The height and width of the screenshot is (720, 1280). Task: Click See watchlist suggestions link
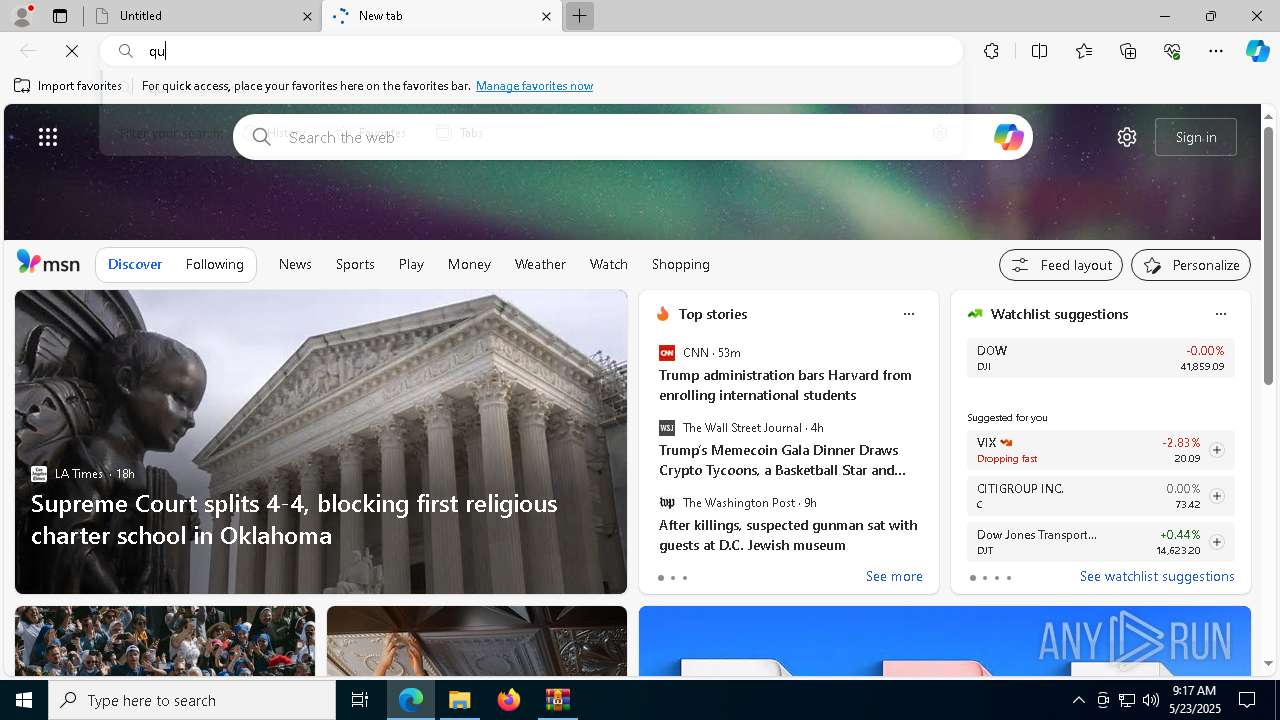click(x=1157, y=576)
